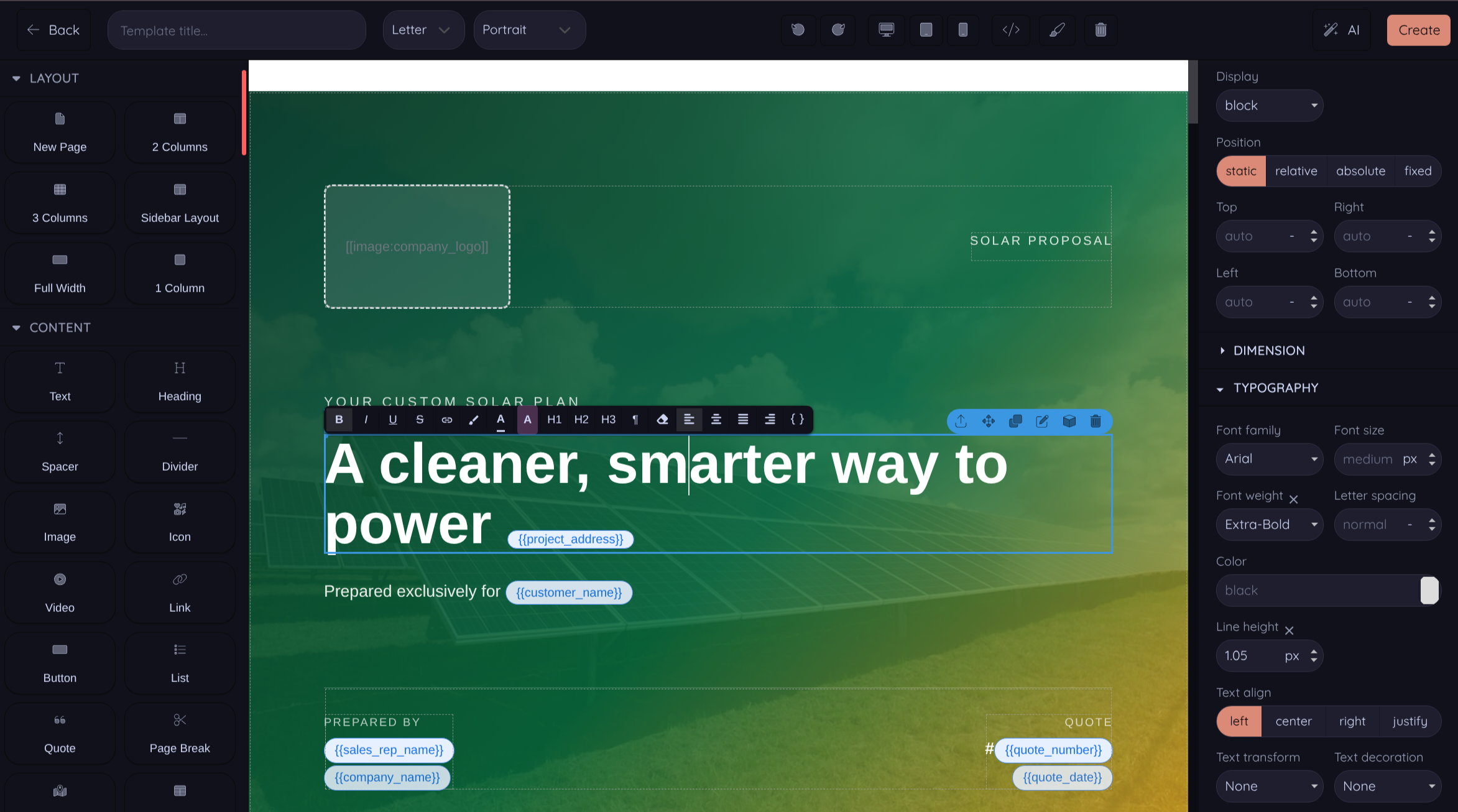Viewport: 1458px width, 812px height.
Task: Open the text Color swatch
Action: click(x=1429, y=591)
